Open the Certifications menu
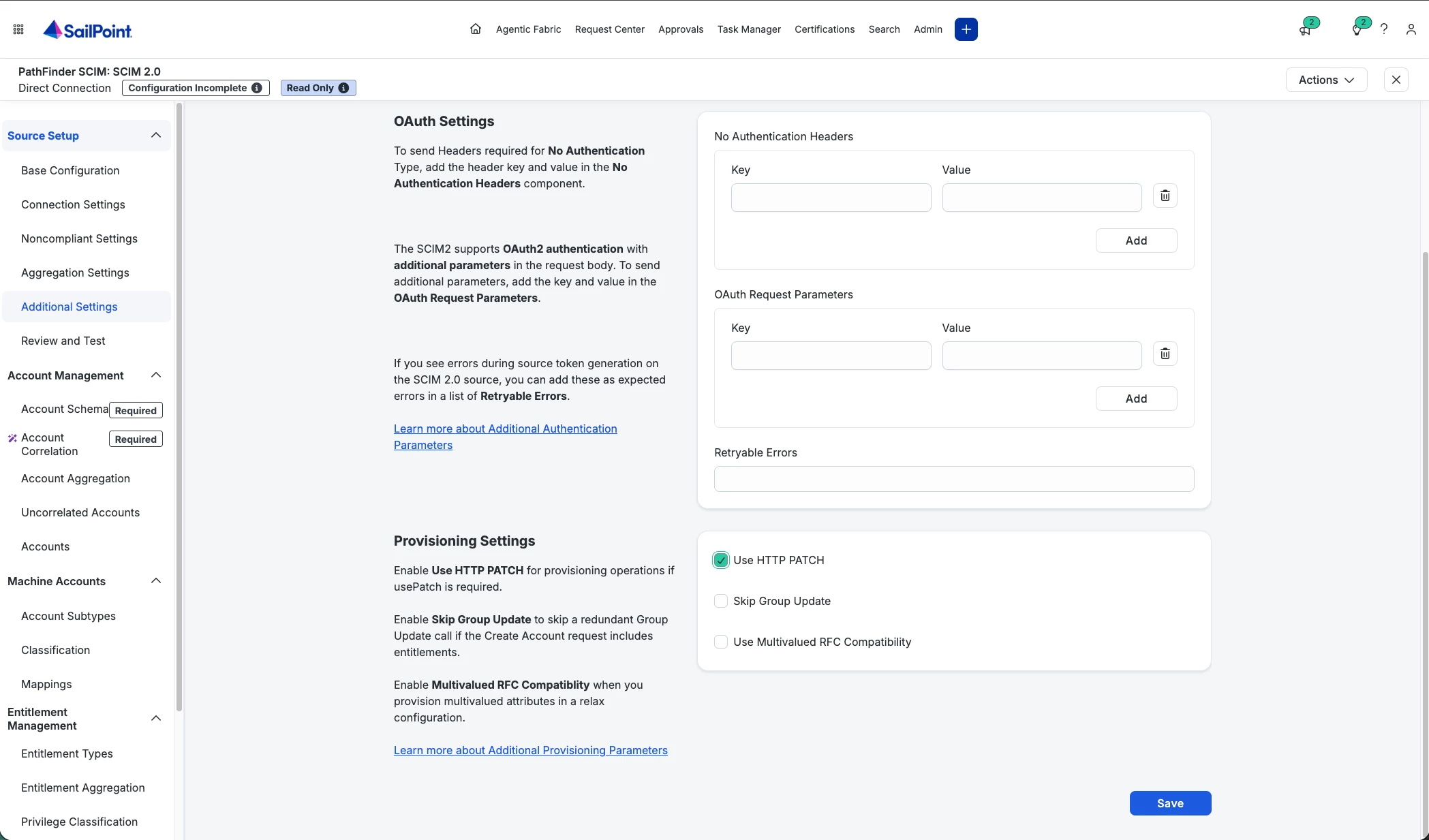Viewport: 1429px width, 840px height. pyautogui.click(x=825, y=29)
